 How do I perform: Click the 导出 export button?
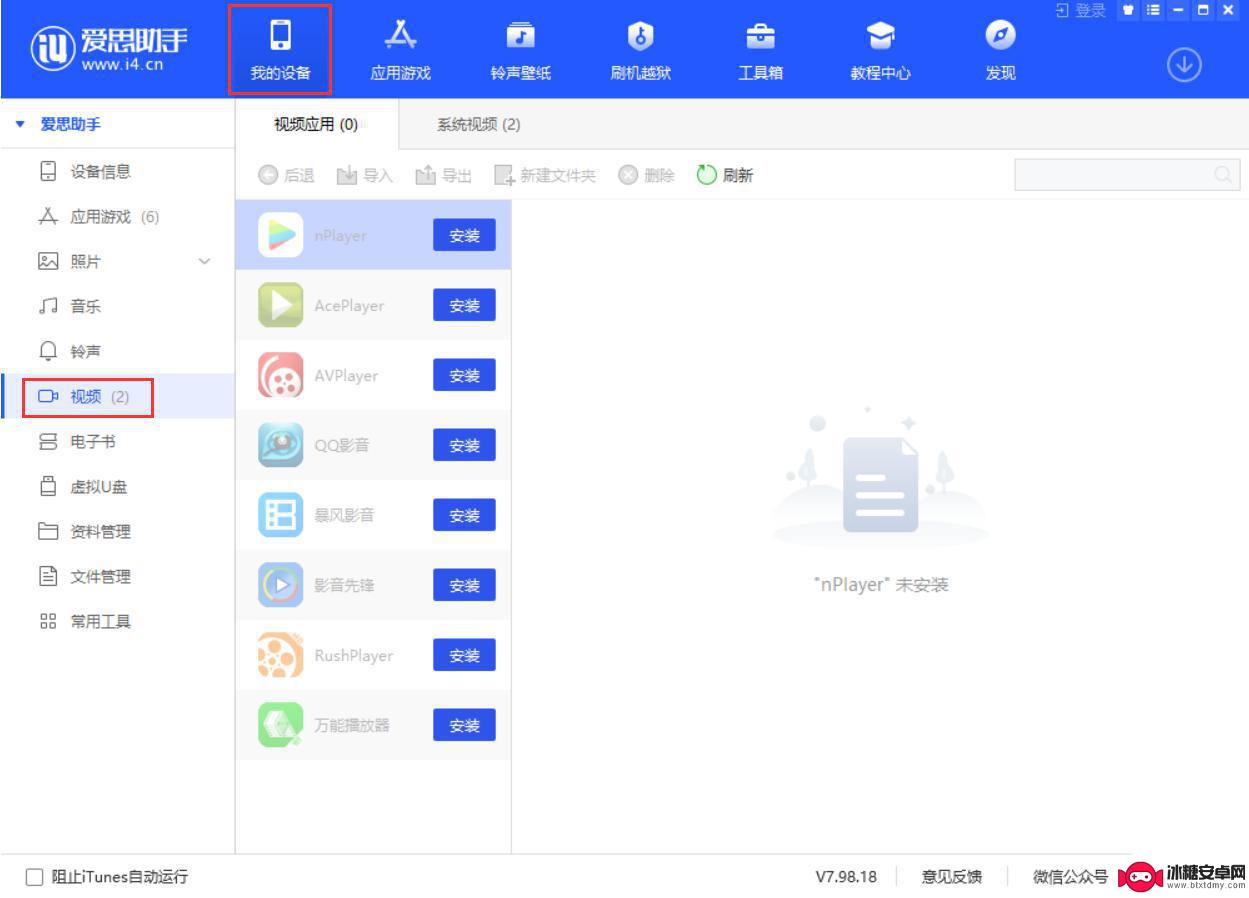(x=444, y=176)
